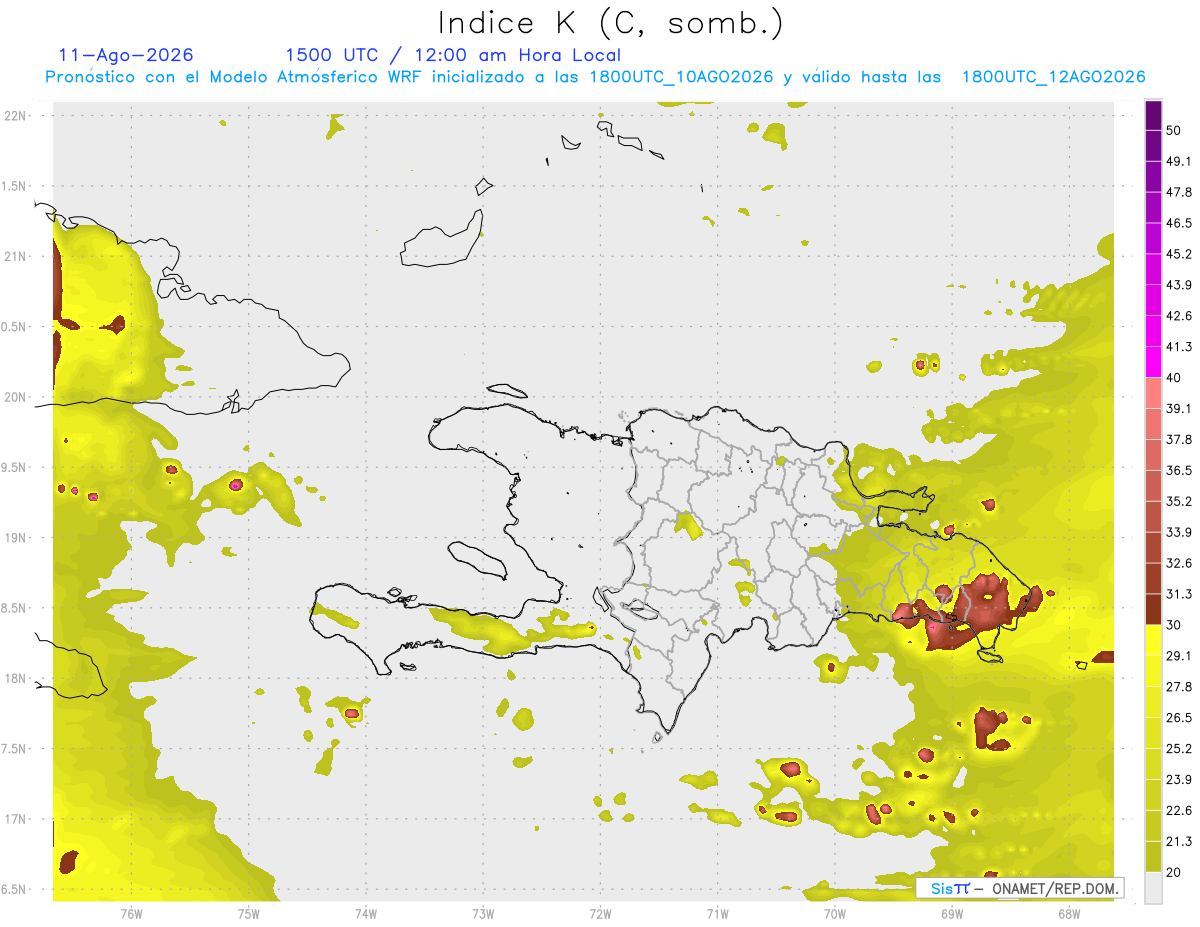Pick the bright yellow colorbar band between 29.1 and 30
Image resolution: width=1200 pixels, height=927 pixels.
pos(1153,640)
